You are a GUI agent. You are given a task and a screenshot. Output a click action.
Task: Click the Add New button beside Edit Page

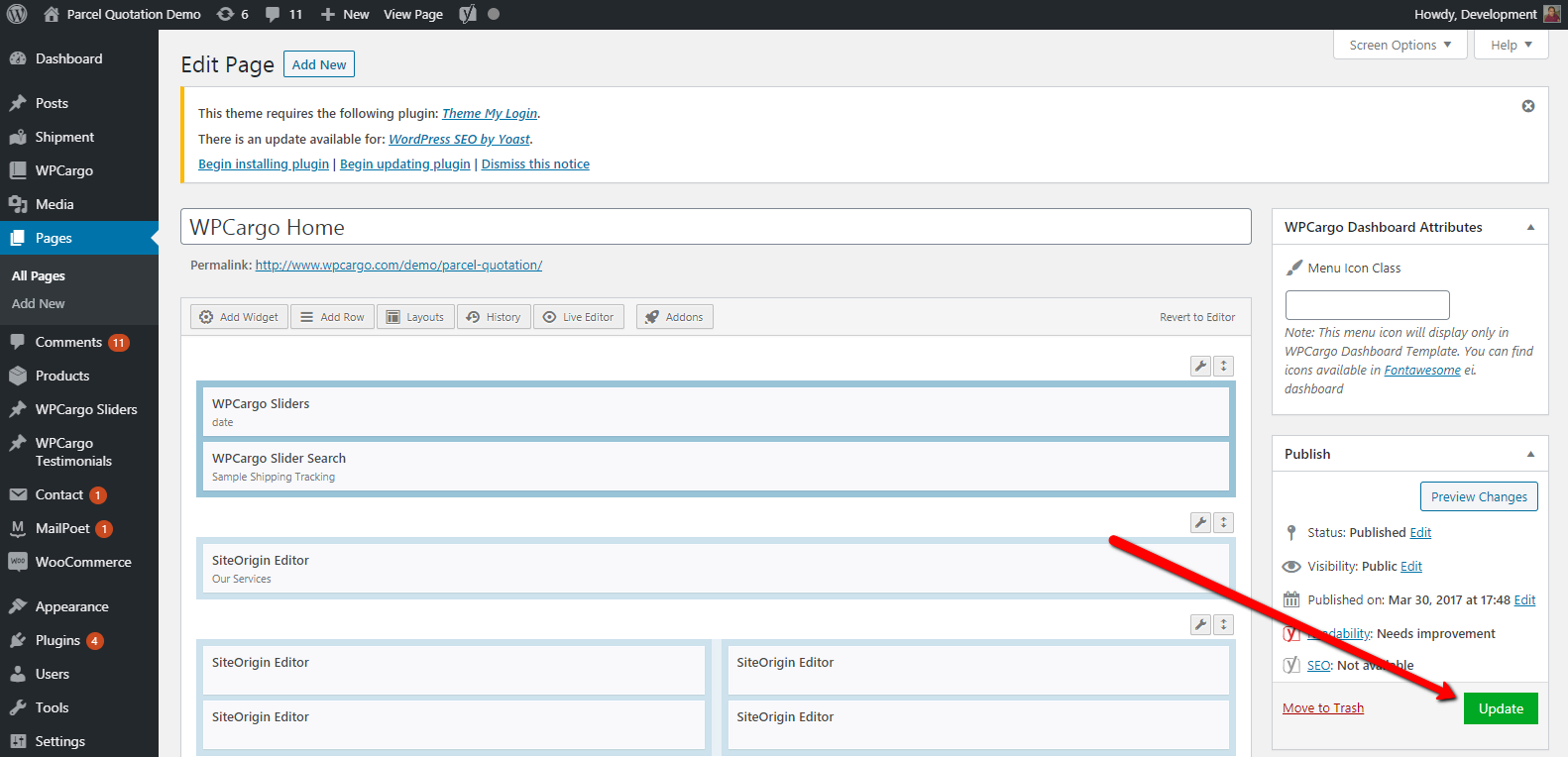(x=319, y=64)
